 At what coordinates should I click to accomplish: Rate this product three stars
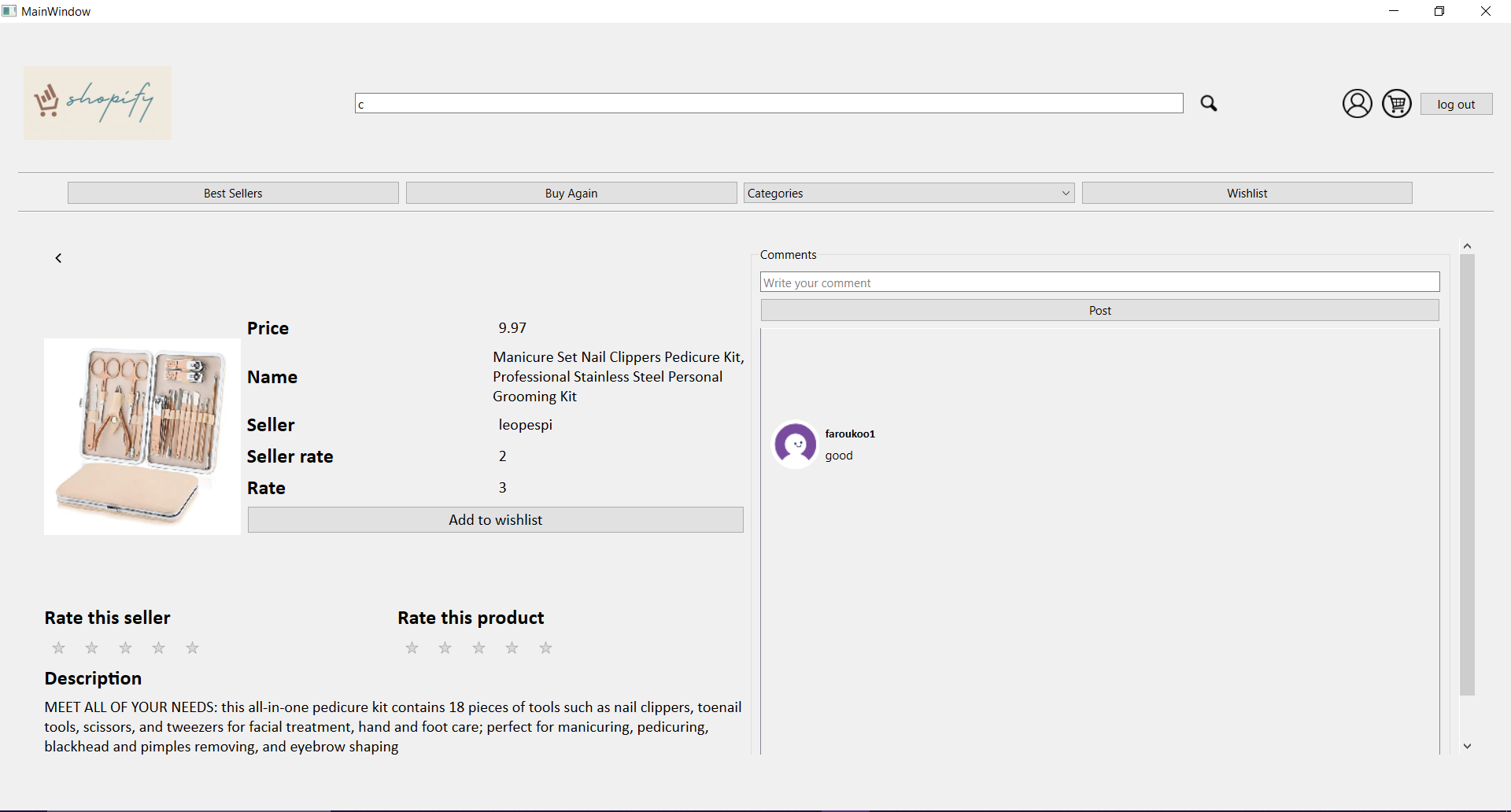(478, 648)
